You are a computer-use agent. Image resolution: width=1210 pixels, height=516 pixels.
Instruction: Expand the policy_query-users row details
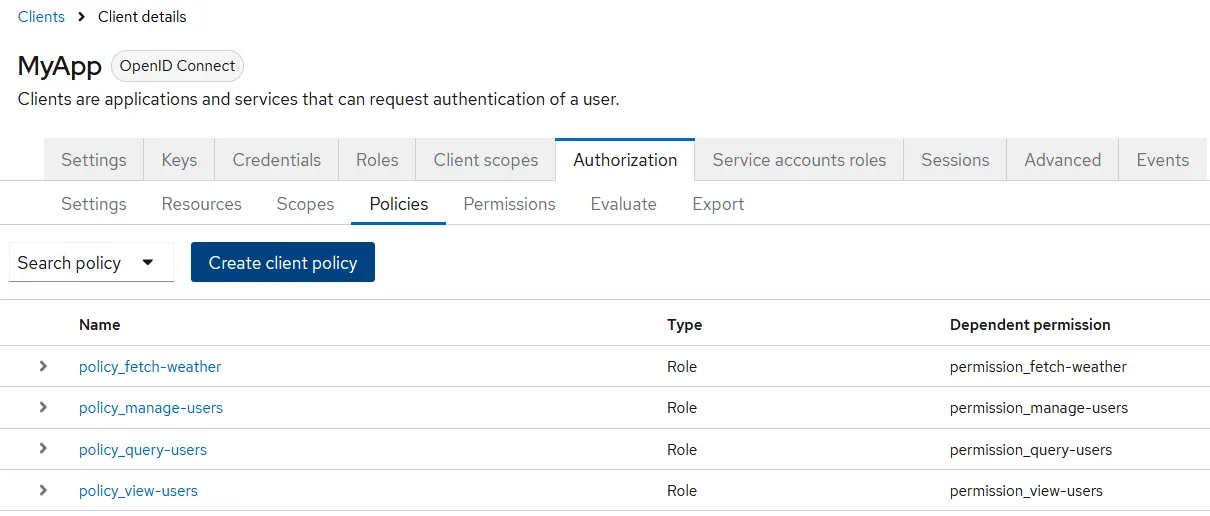tap(43, 449)
